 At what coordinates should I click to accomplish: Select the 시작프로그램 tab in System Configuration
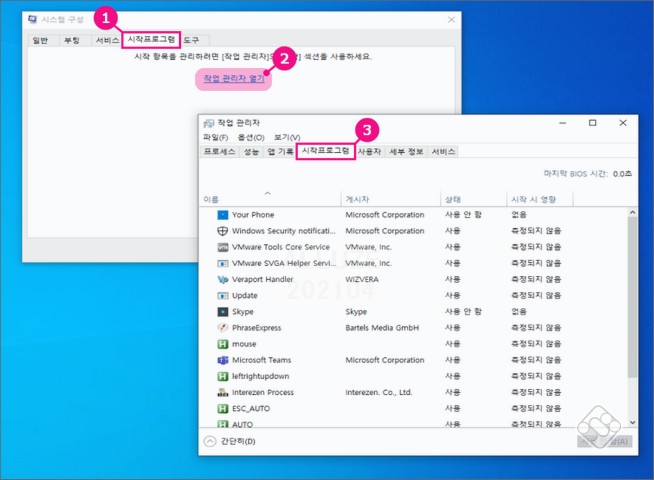click(x=151, y=40)
